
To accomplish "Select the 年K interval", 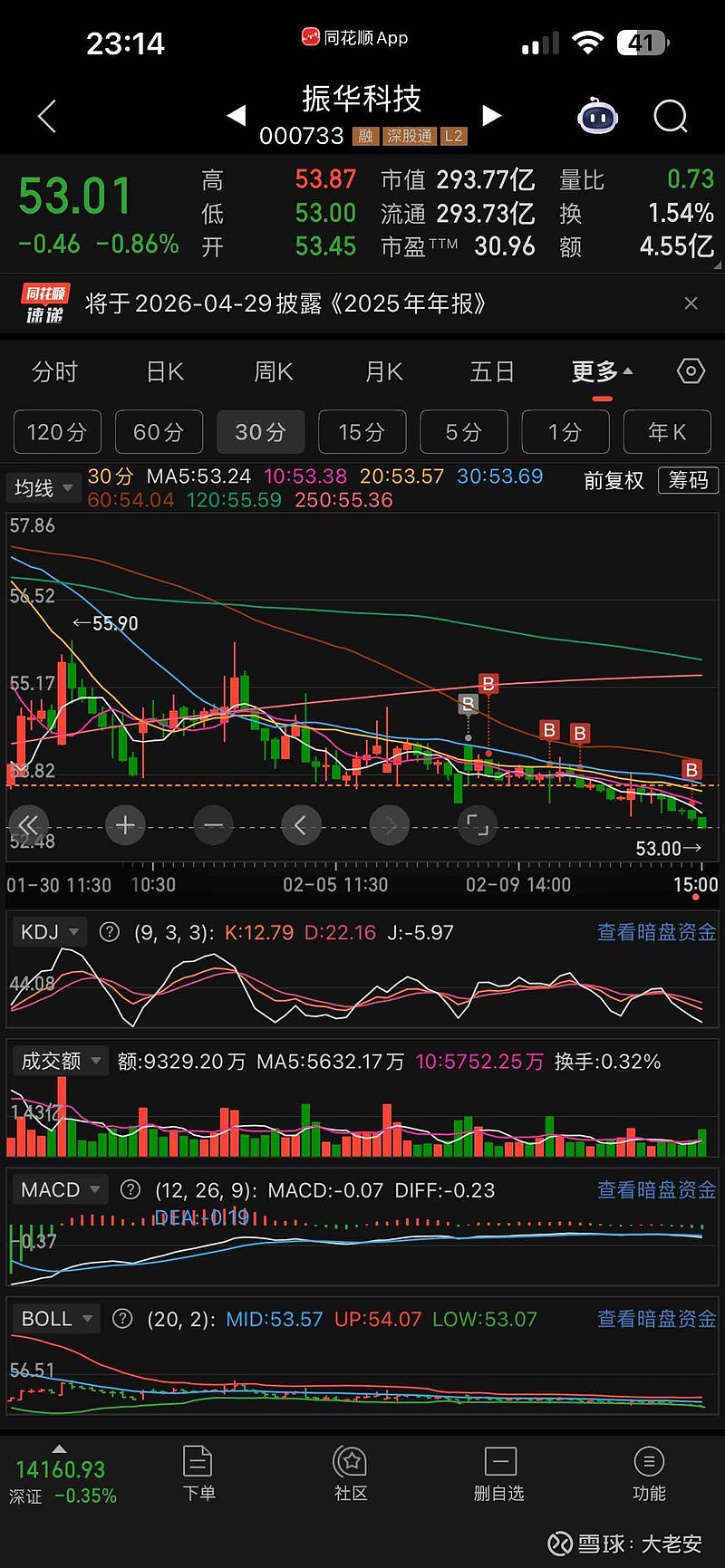I will coord(668,432).
